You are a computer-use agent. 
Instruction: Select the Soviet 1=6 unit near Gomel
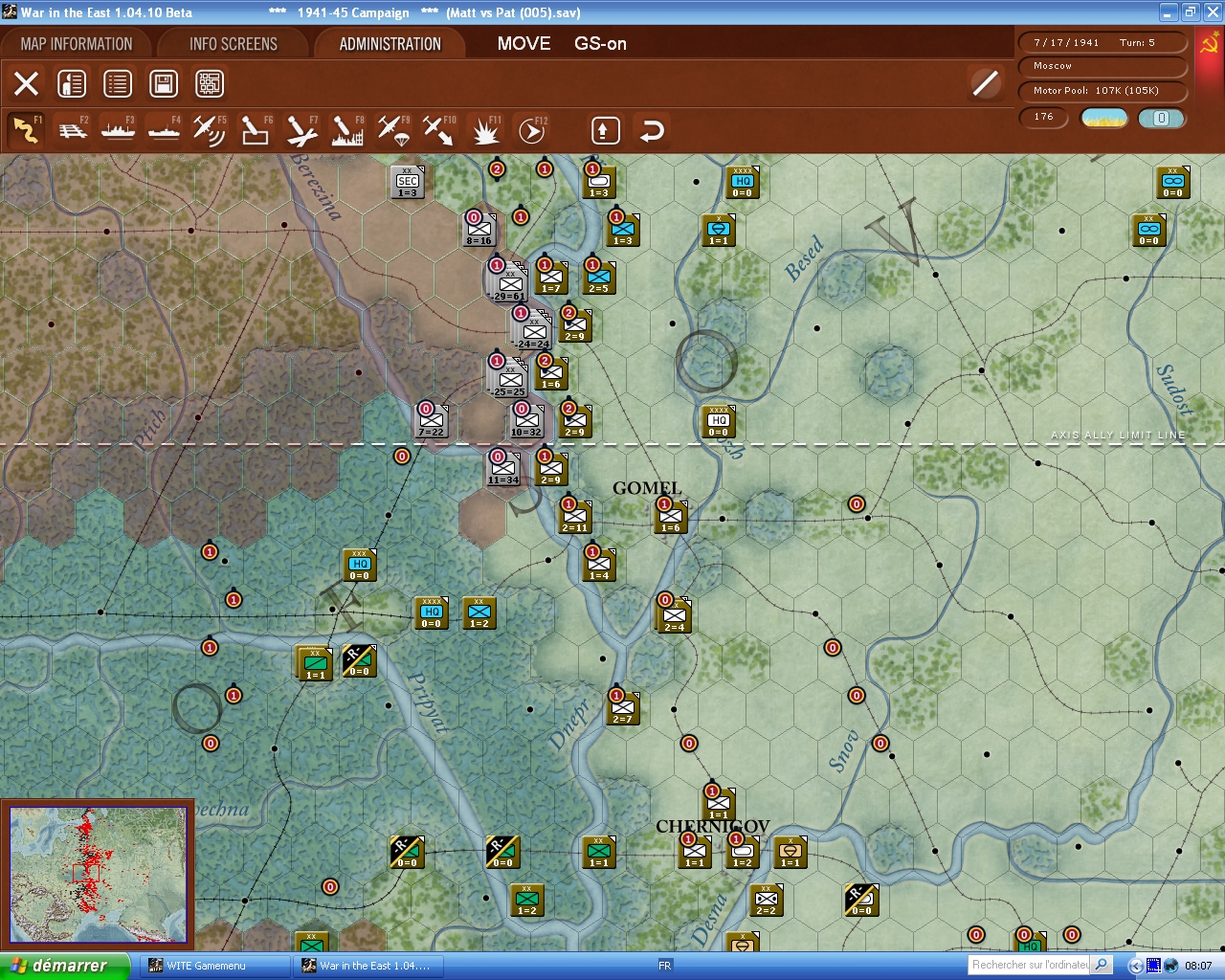click(x=671, y=517)
